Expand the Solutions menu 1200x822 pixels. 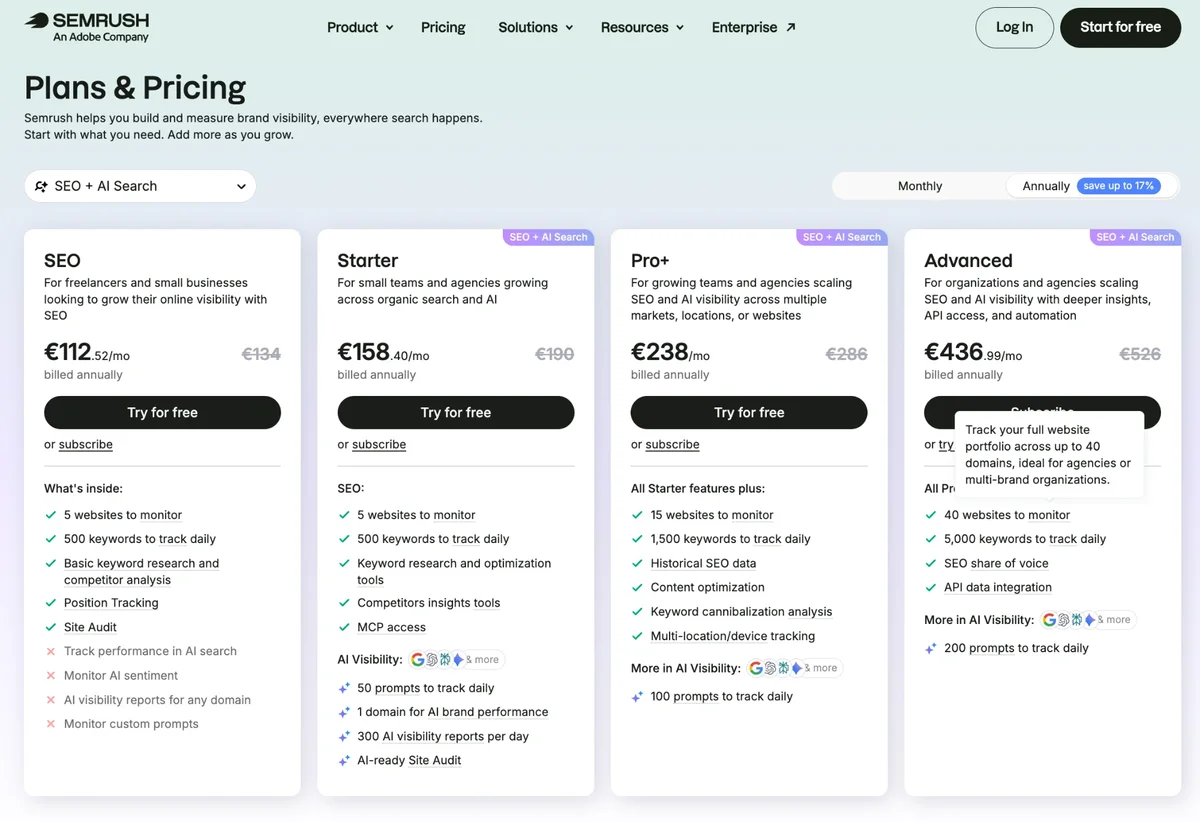click(x=536, y=27)
